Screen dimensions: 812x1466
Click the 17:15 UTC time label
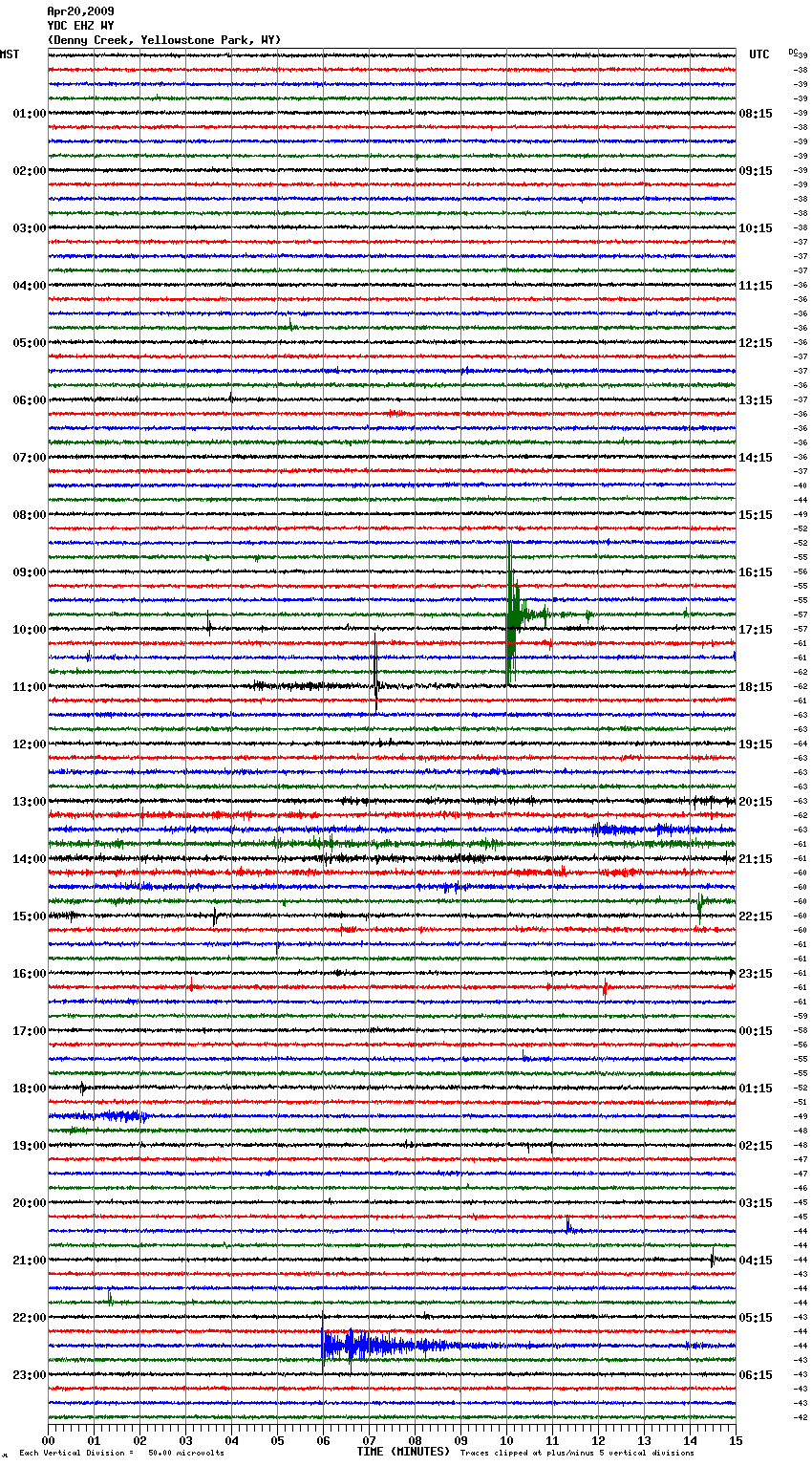click(756, 630)
